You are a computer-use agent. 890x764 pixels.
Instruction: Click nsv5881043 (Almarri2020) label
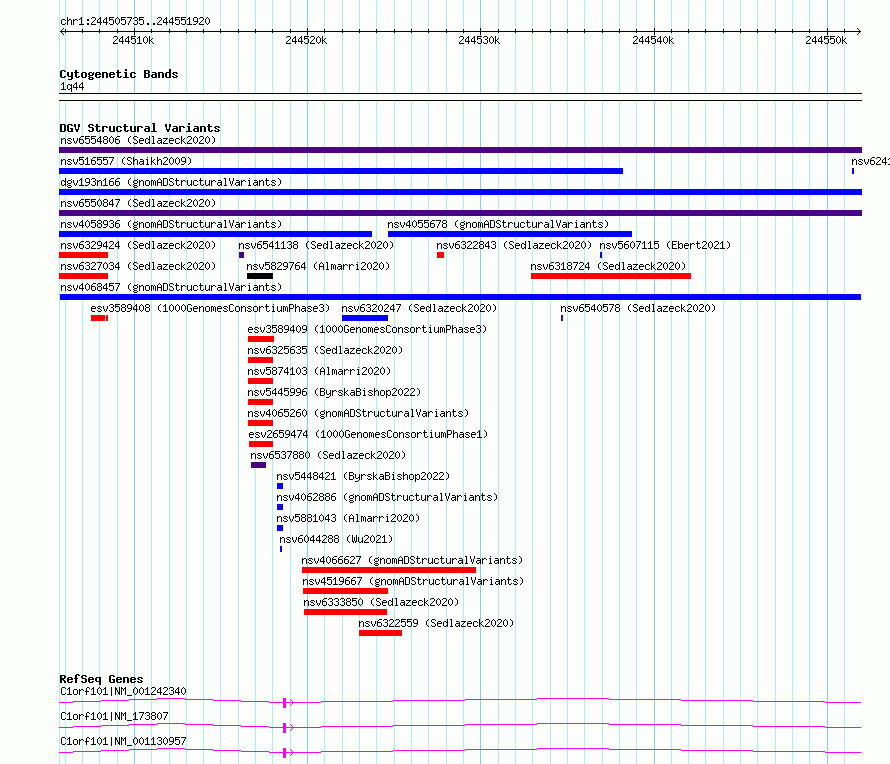348,518
